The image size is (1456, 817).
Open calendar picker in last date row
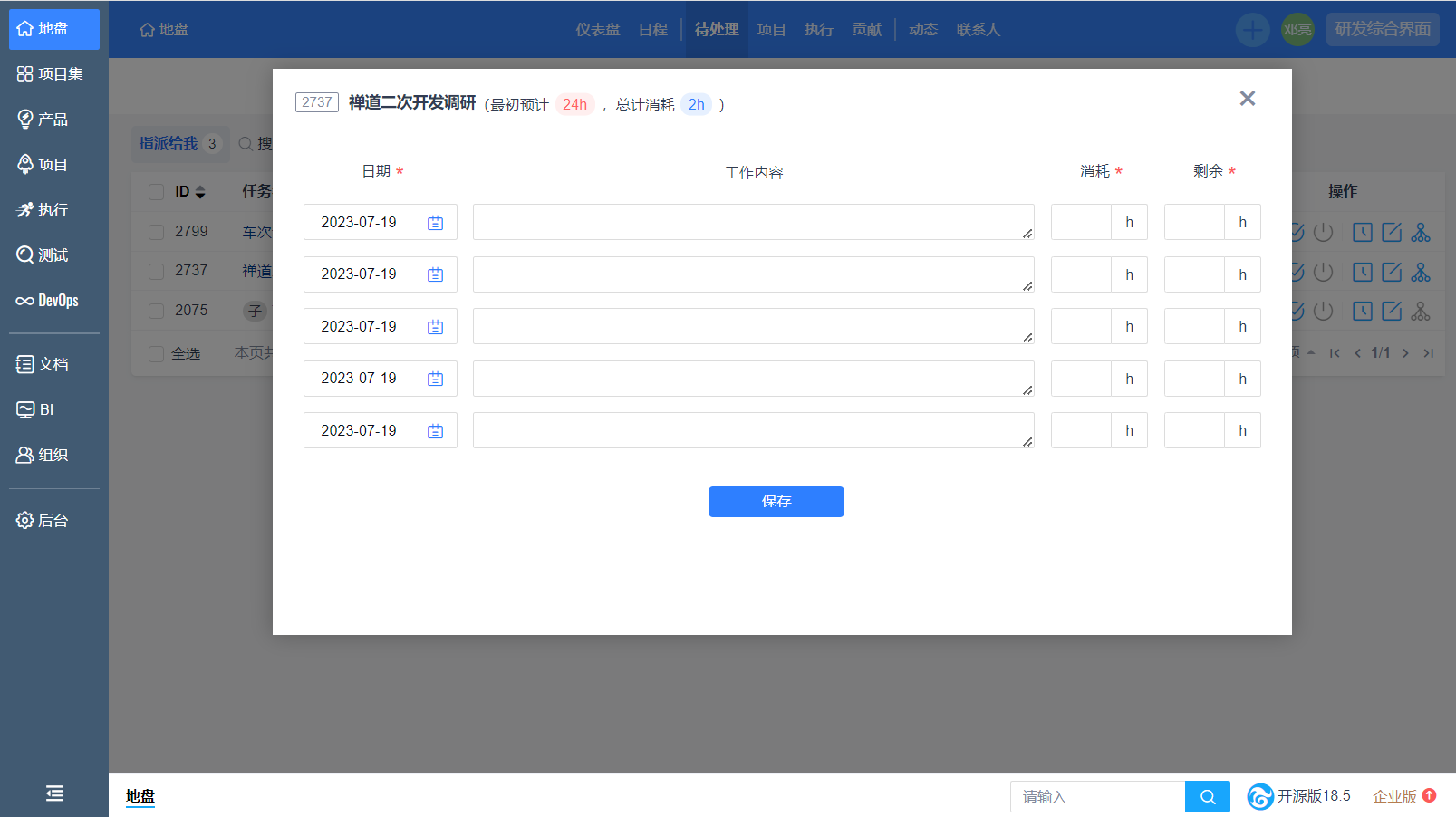coord(435,431)
